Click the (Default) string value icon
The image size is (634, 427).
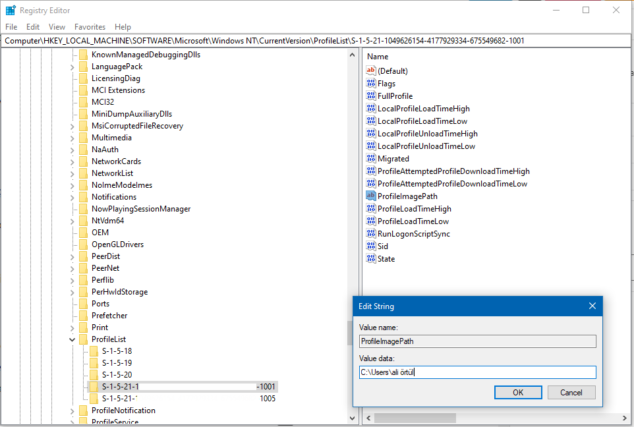pos(371,71)
